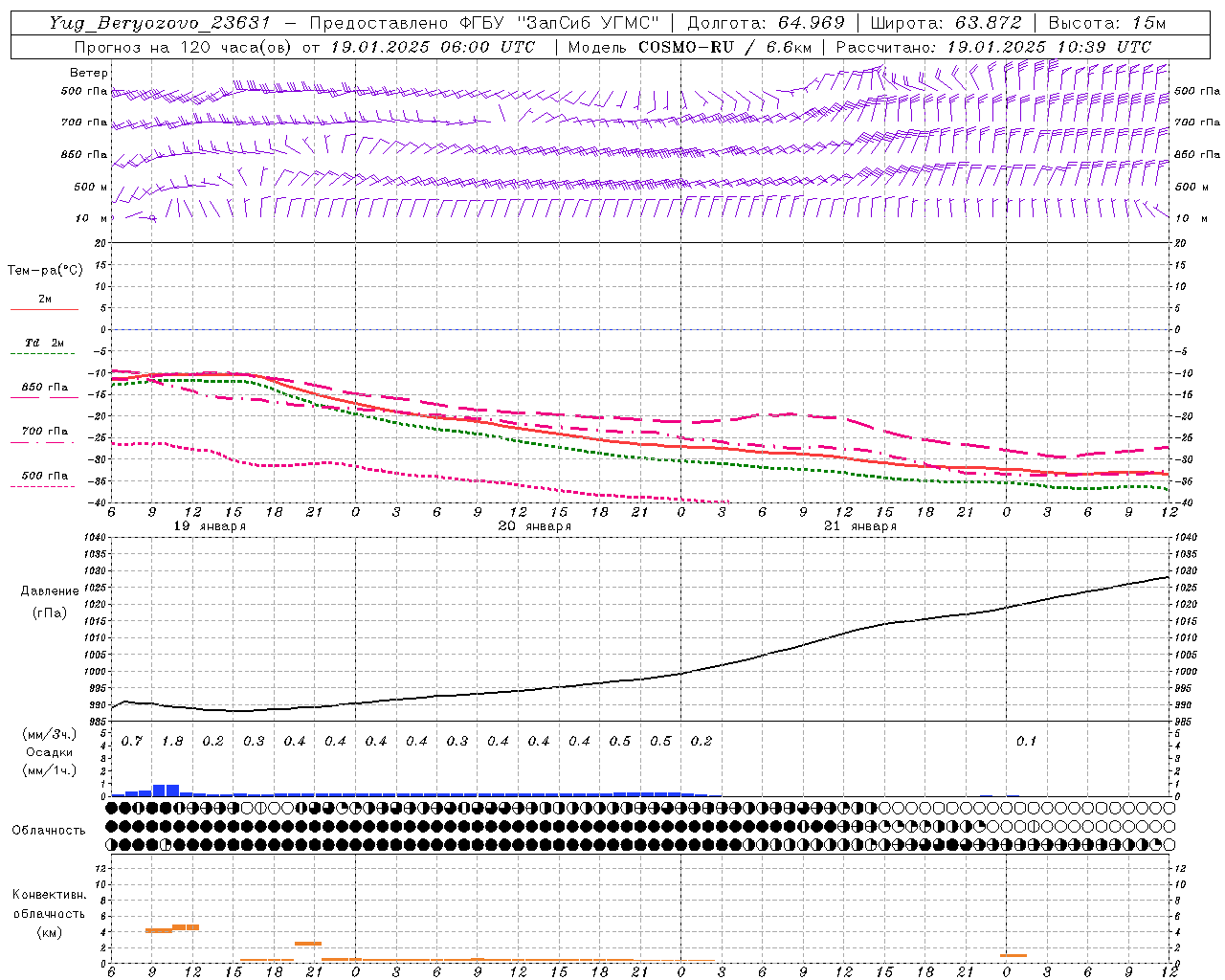
Task: Click the '700 гПа' temperature legend entry
Action: pyautogui.click(x=45, y=432)
